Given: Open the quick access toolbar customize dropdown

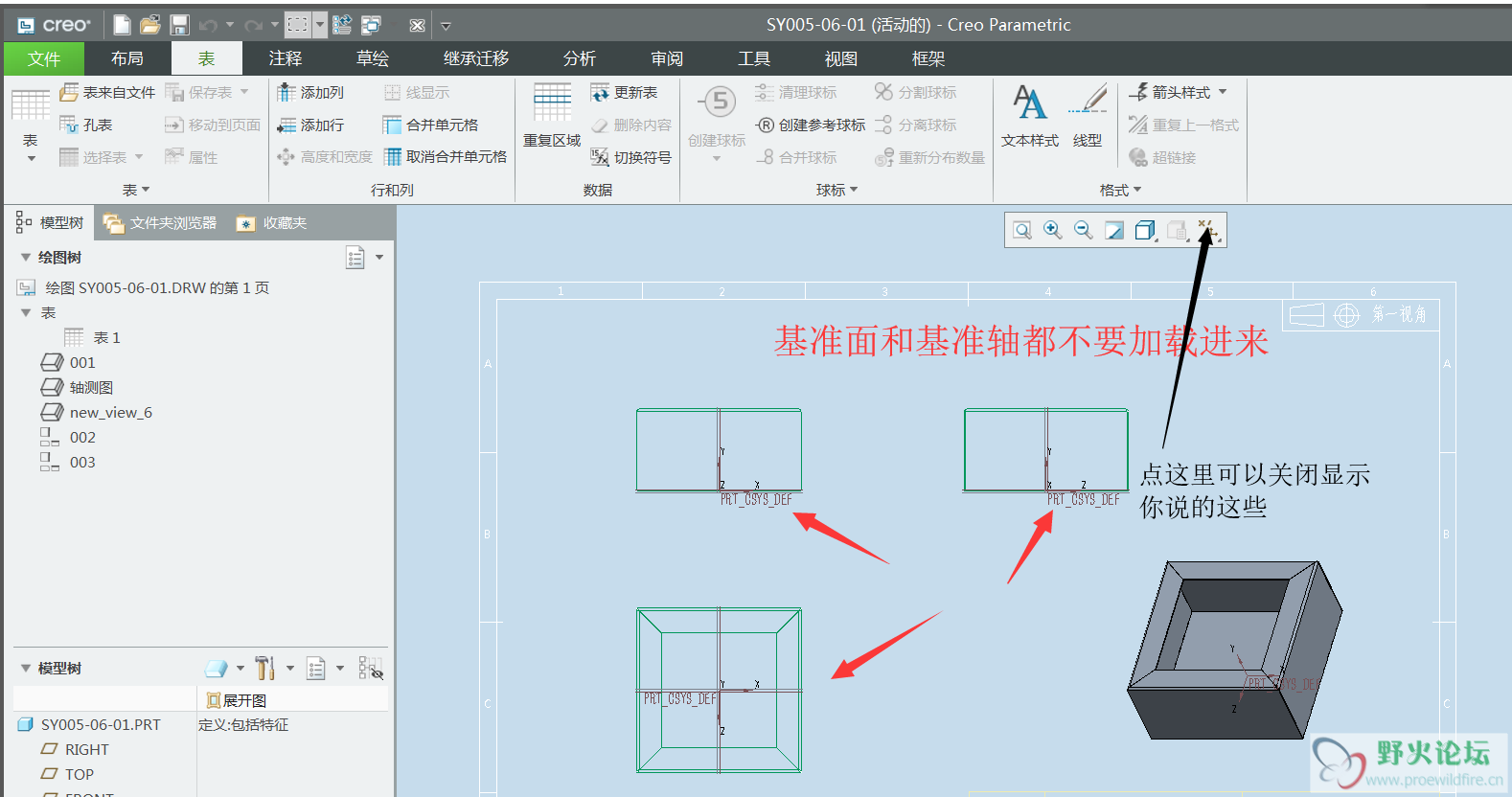Looking at the screenshot, I should coord(446,26).
